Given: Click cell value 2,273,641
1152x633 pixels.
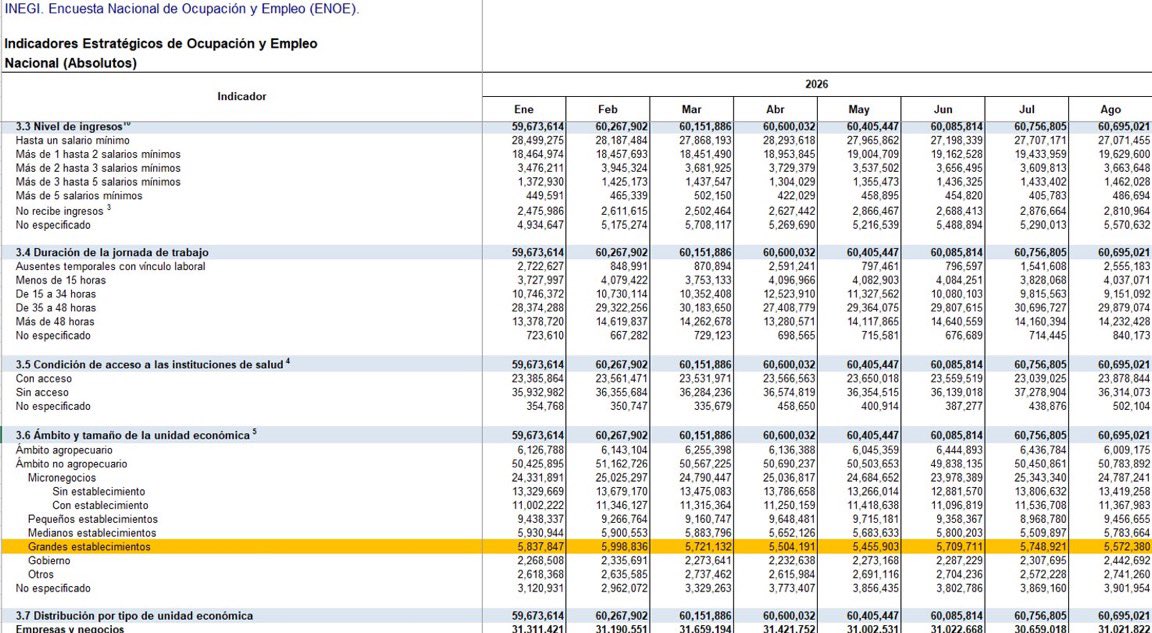Looking at the screenshot, I should tap(708, 561).
